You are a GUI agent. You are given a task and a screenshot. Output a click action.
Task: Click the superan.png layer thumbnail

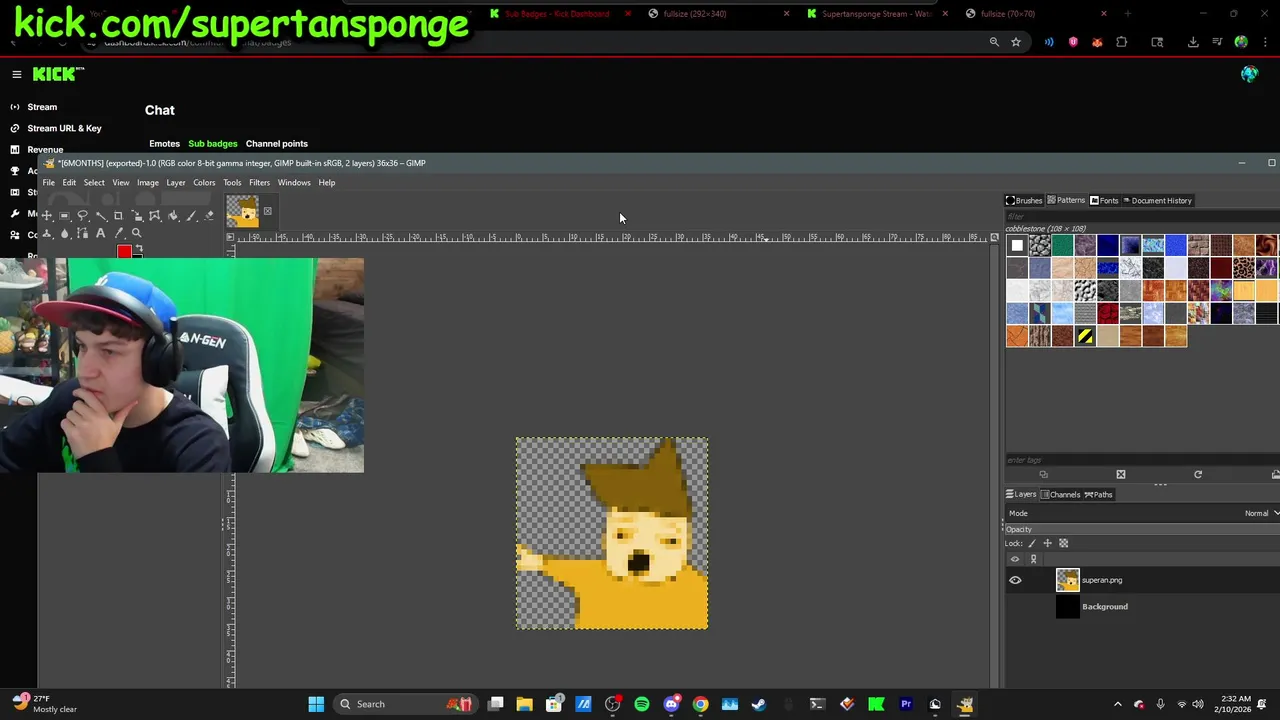click(1067, 580)
